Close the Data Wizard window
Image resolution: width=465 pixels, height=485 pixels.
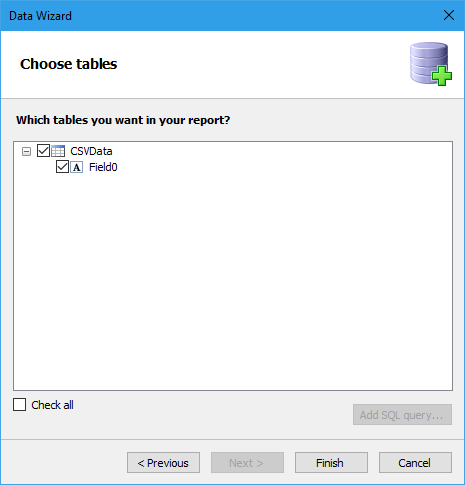[449, 15]
